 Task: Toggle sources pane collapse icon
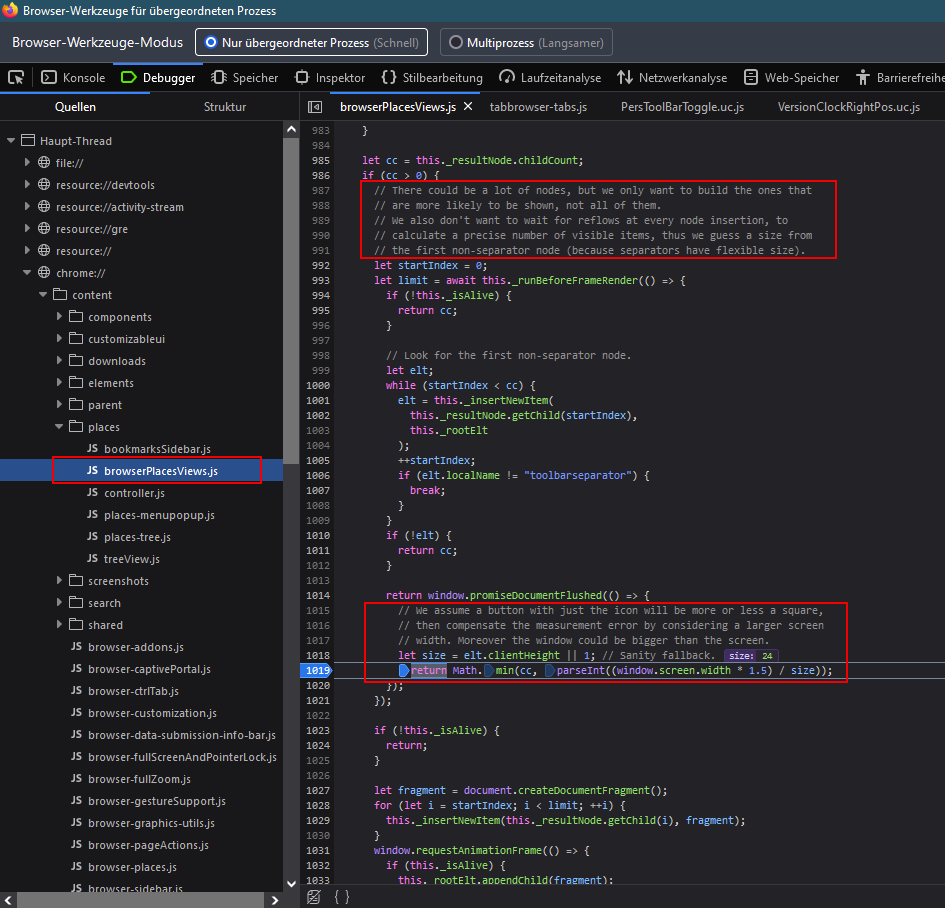click(x=315, y=107)
